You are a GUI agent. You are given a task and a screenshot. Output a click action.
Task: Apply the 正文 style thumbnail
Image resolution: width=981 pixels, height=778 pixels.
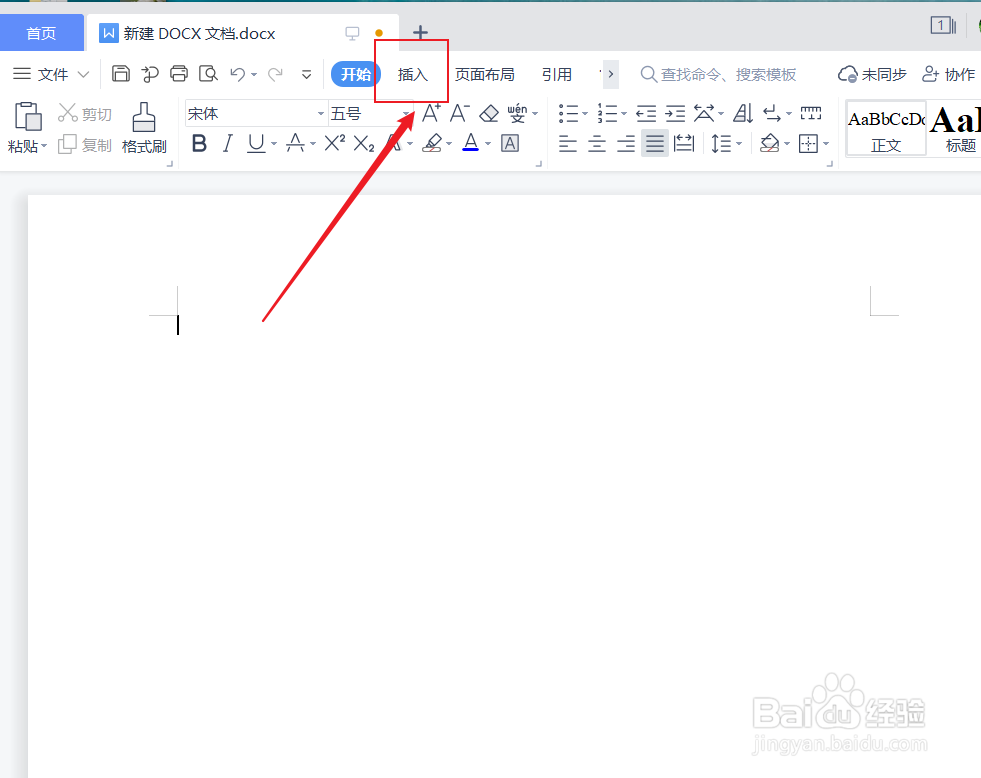click(x=886, y=128)
